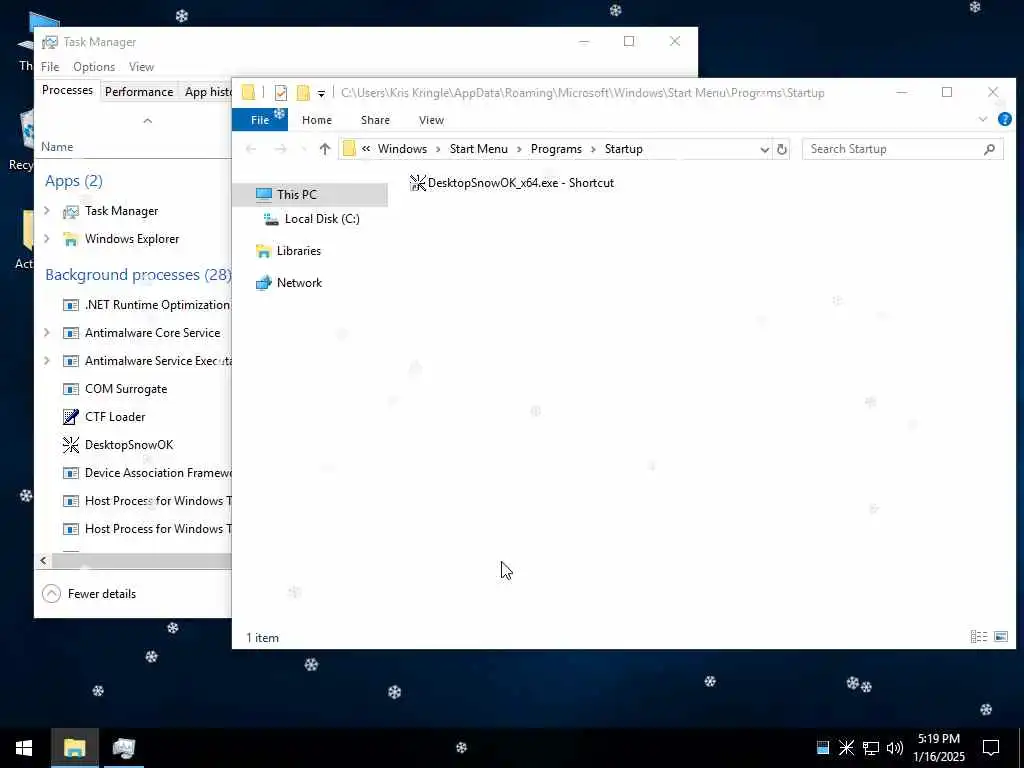
Task: Click New Folder quick access toolbar icon
Action: [303, 93]
